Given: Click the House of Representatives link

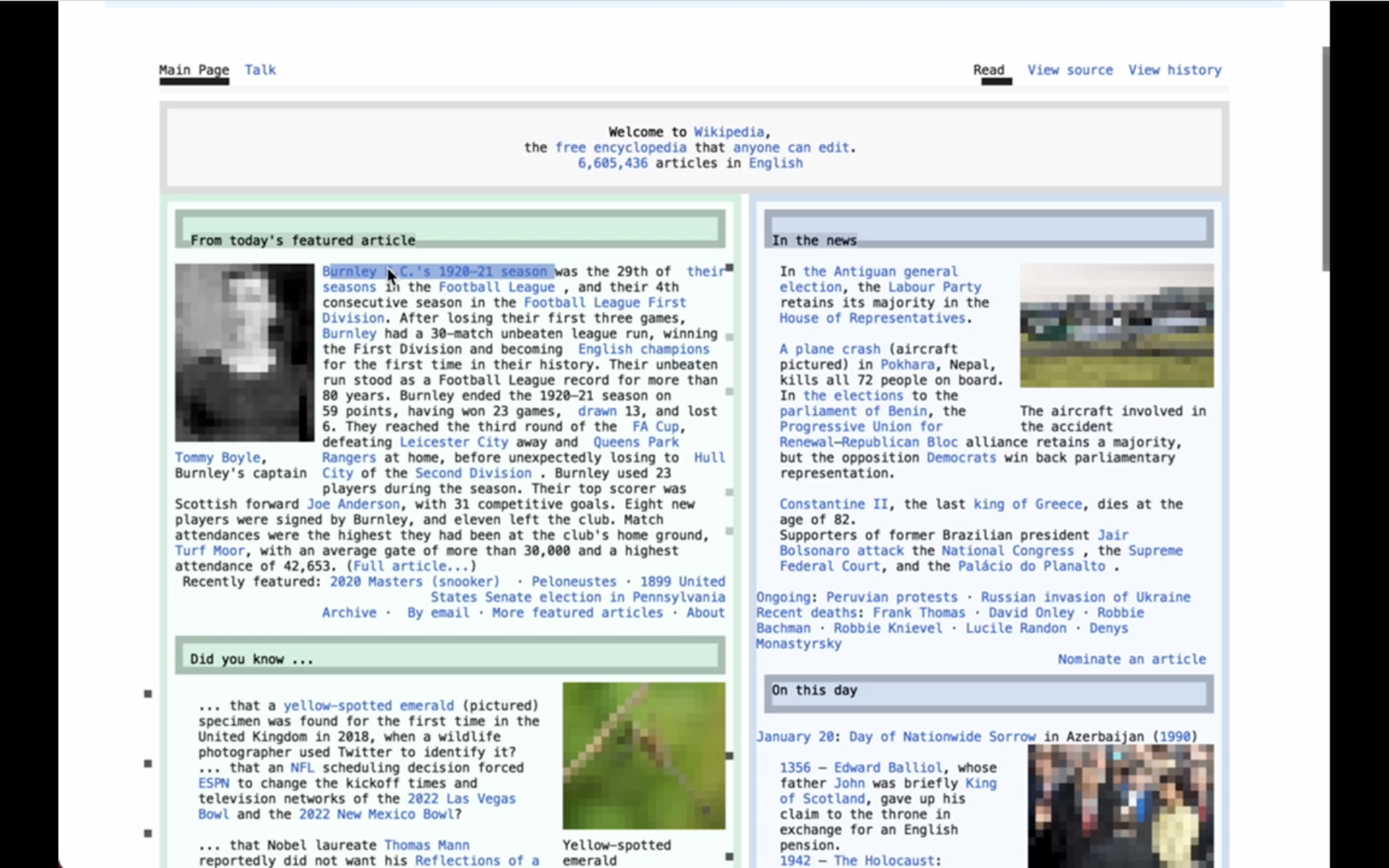Looking at the screenshot, I should tap(872, 318).
